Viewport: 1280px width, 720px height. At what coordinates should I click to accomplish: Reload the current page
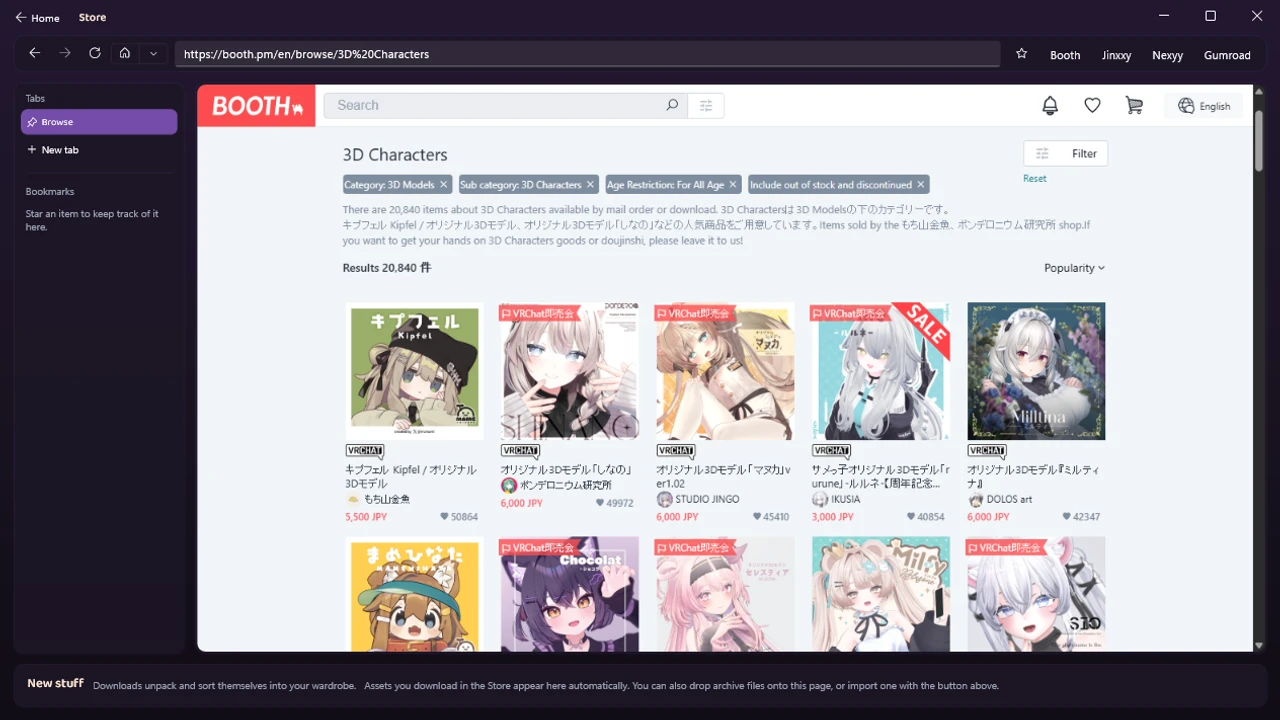point(95,53)
